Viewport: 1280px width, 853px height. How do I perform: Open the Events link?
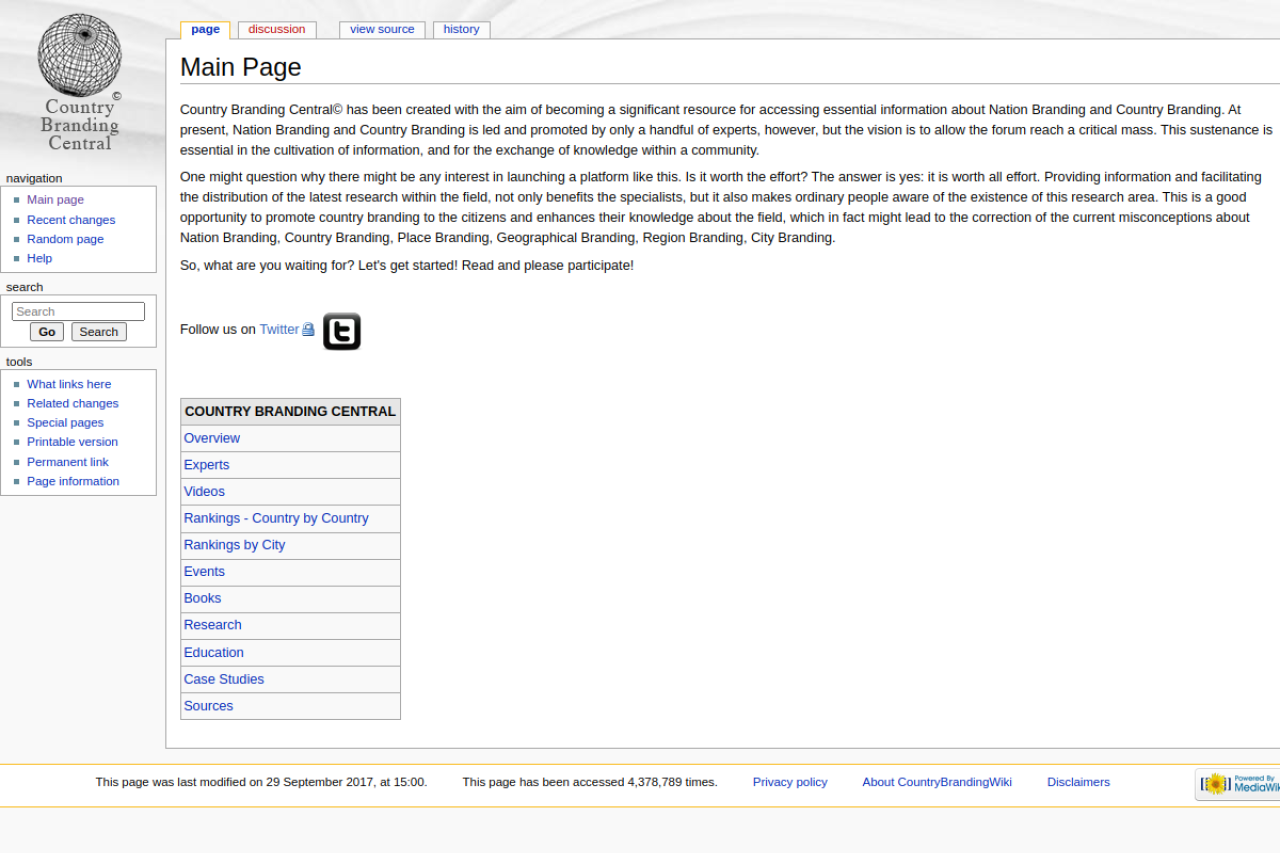click(x=204, y=572)
